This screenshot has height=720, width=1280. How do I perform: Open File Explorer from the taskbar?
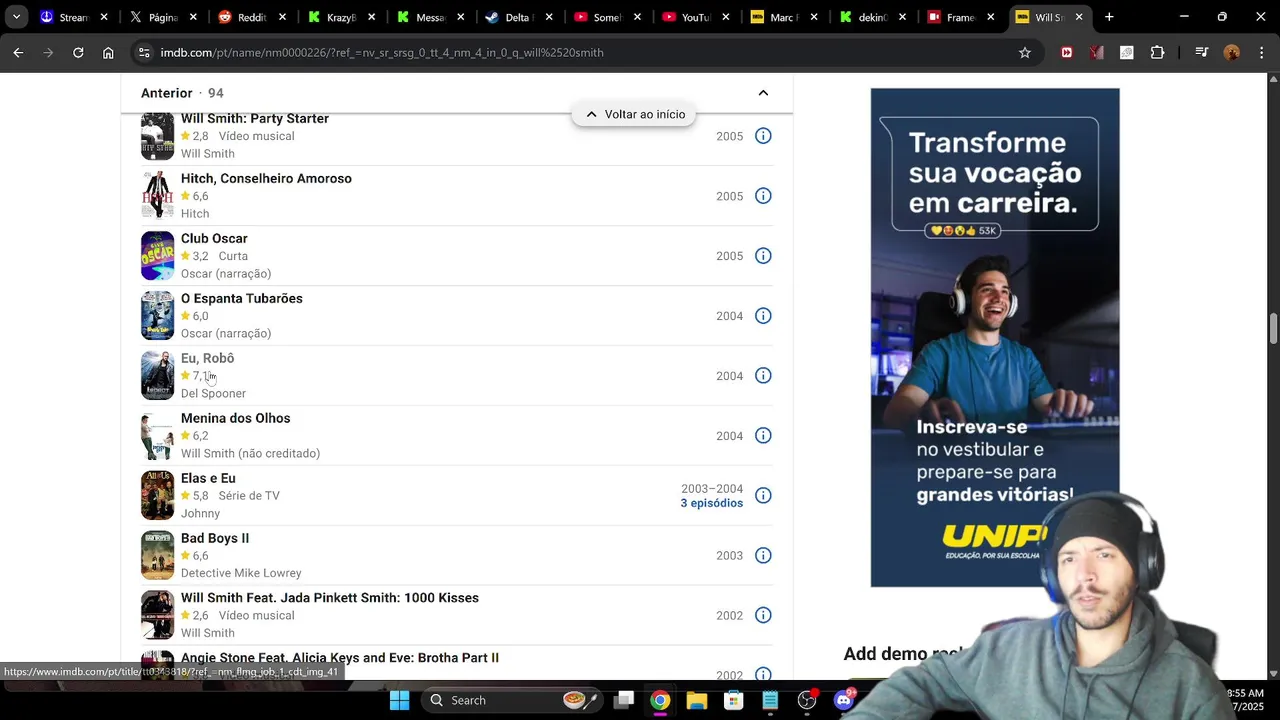tap(697, 700)
